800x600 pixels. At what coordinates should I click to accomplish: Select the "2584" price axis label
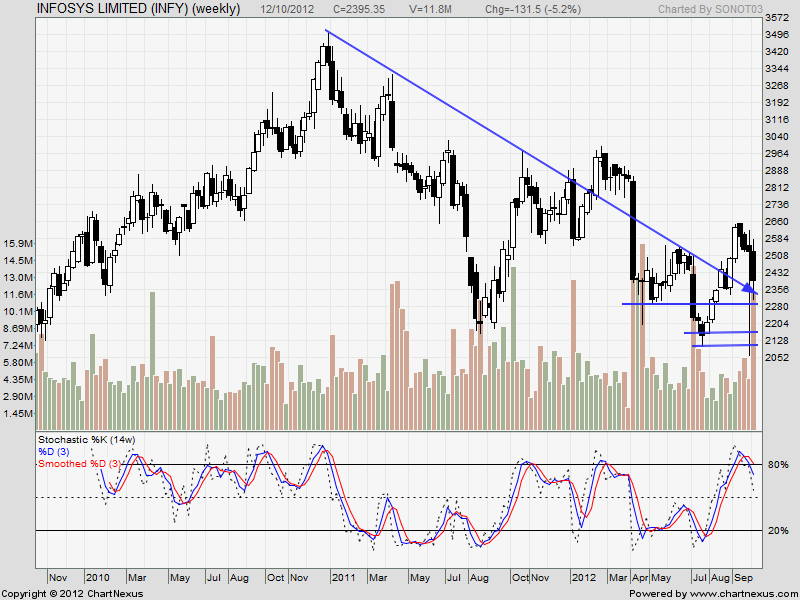click(777, 239)
